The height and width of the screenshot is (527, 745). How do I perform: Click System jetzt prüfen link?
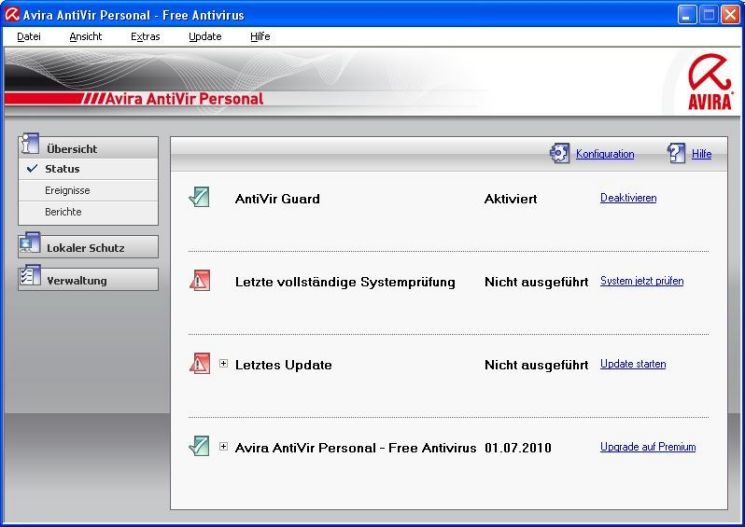click(x=641, y=281)
